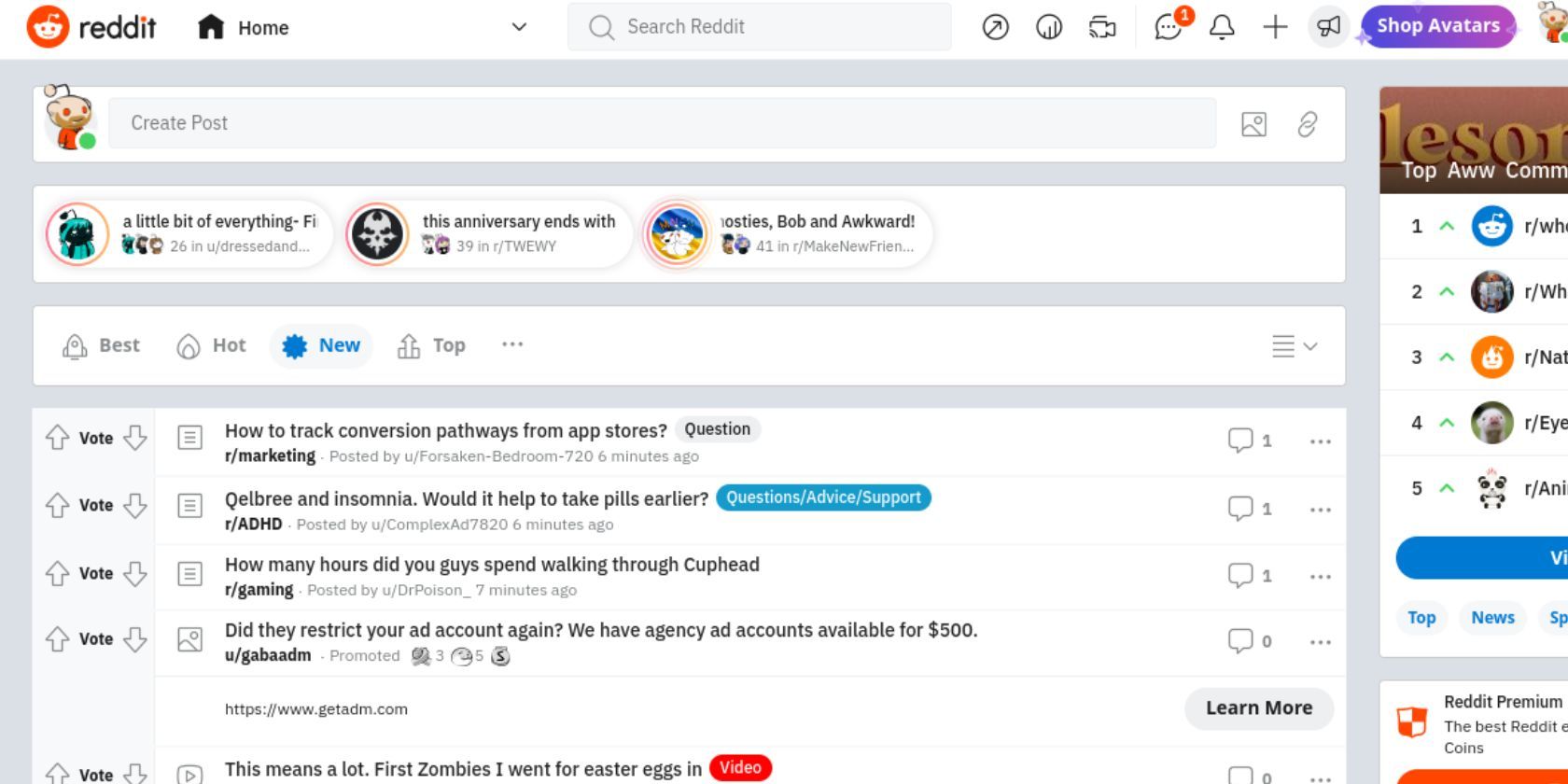Expand more sorting options via ellipsis
1568x784 pixels.
511,344
